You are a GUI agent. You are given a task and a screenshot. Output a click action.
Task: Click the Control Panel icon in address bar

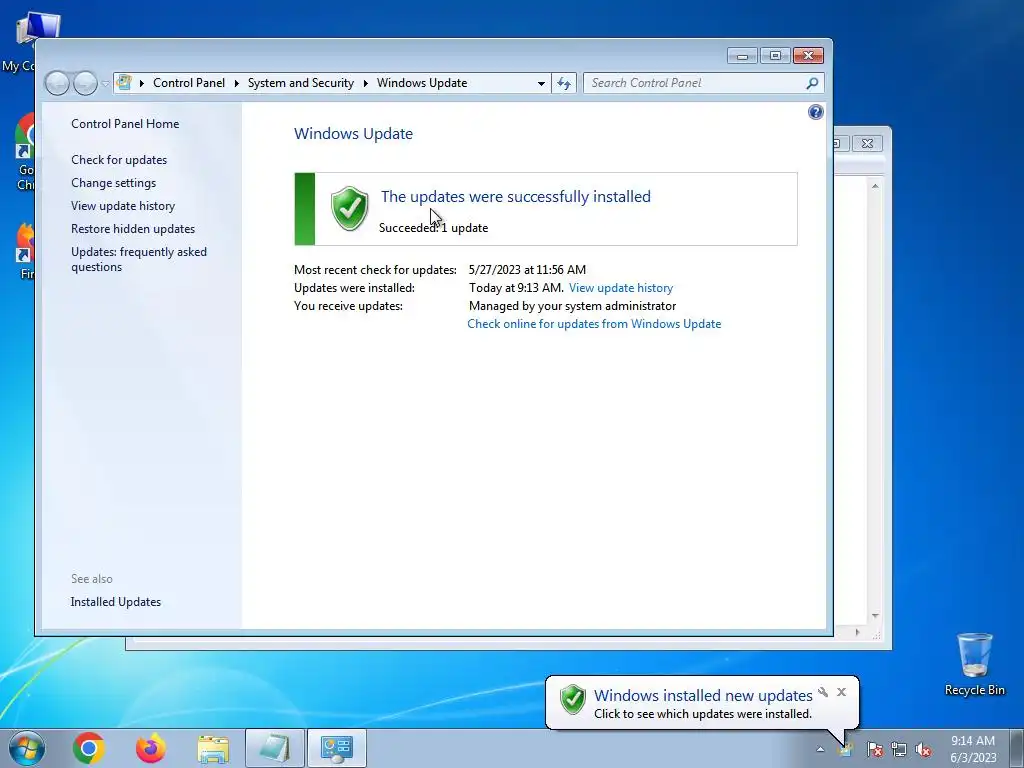click(124, 83)
